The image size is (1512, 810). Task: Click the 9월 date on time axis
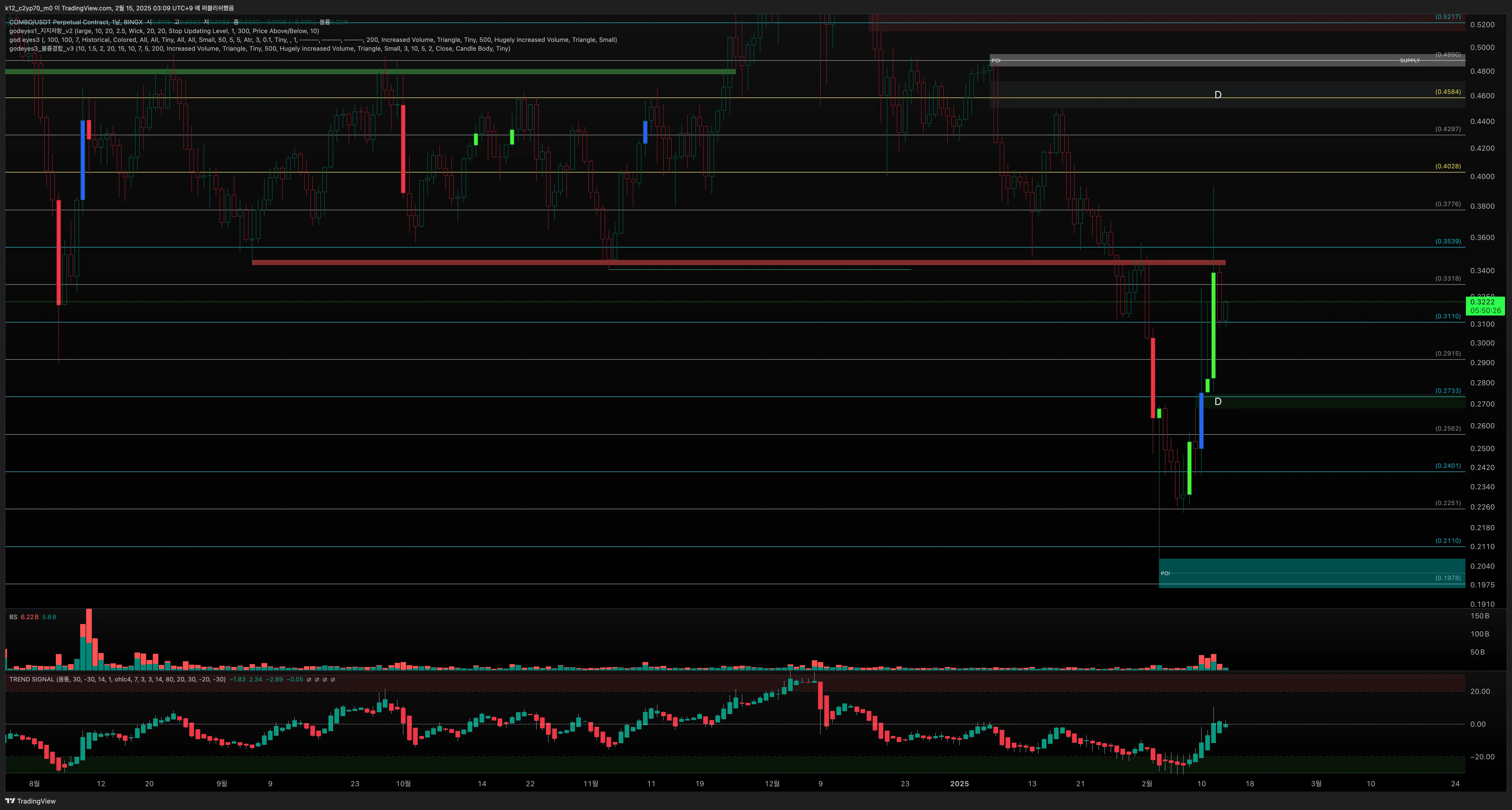(221, 784)
